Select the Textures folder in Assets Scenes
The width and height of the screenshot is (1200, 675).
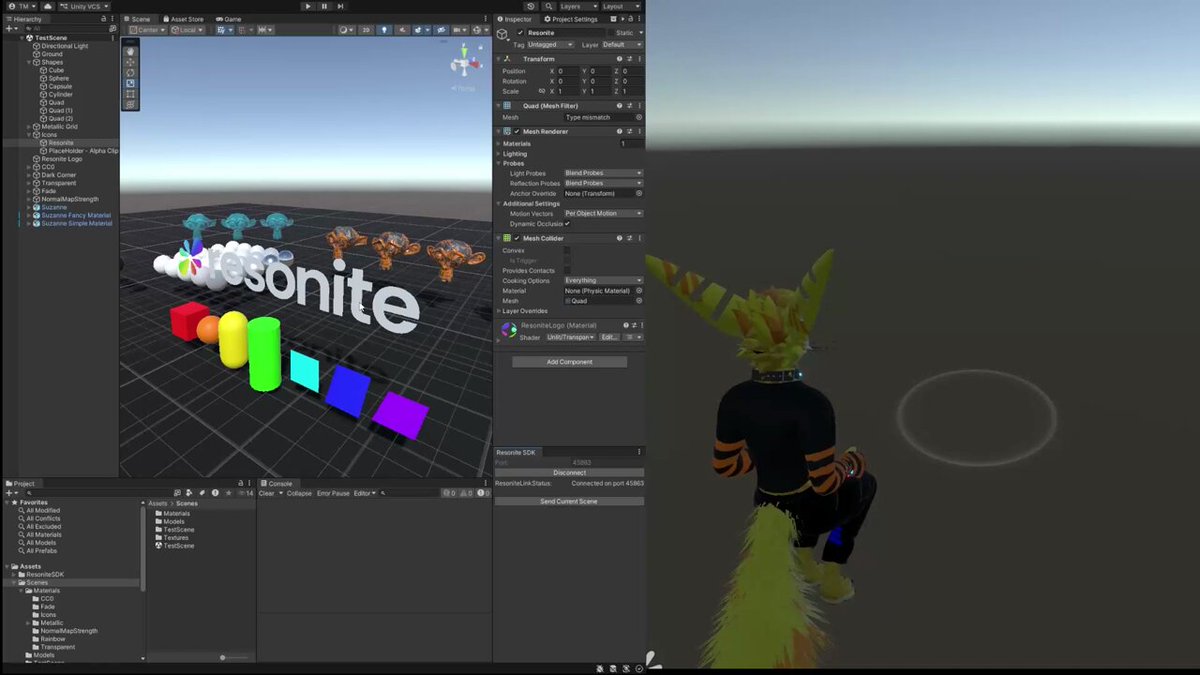pos(175,538)
